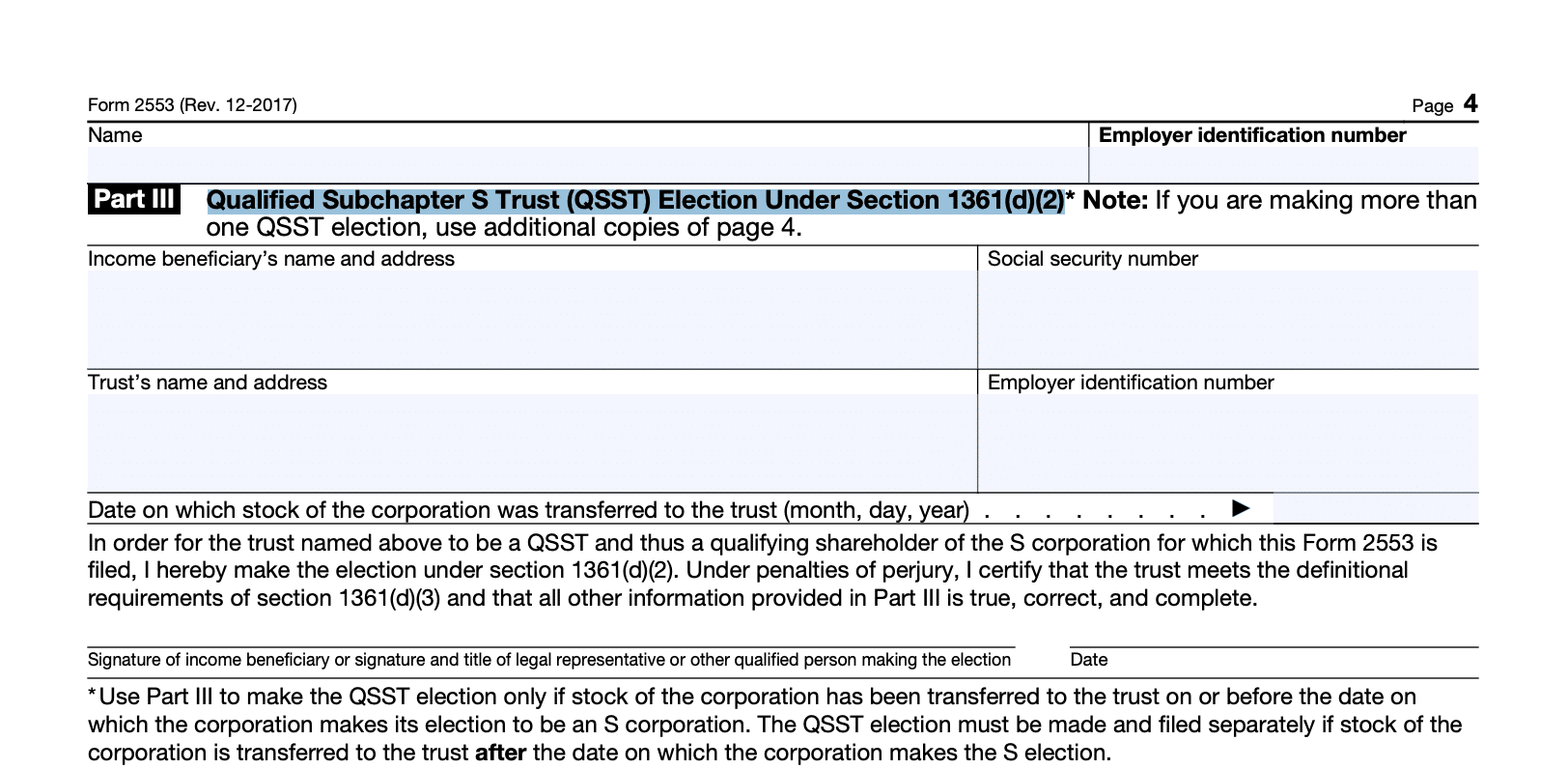Click the top Employer identification number field

pos(1284,164)
